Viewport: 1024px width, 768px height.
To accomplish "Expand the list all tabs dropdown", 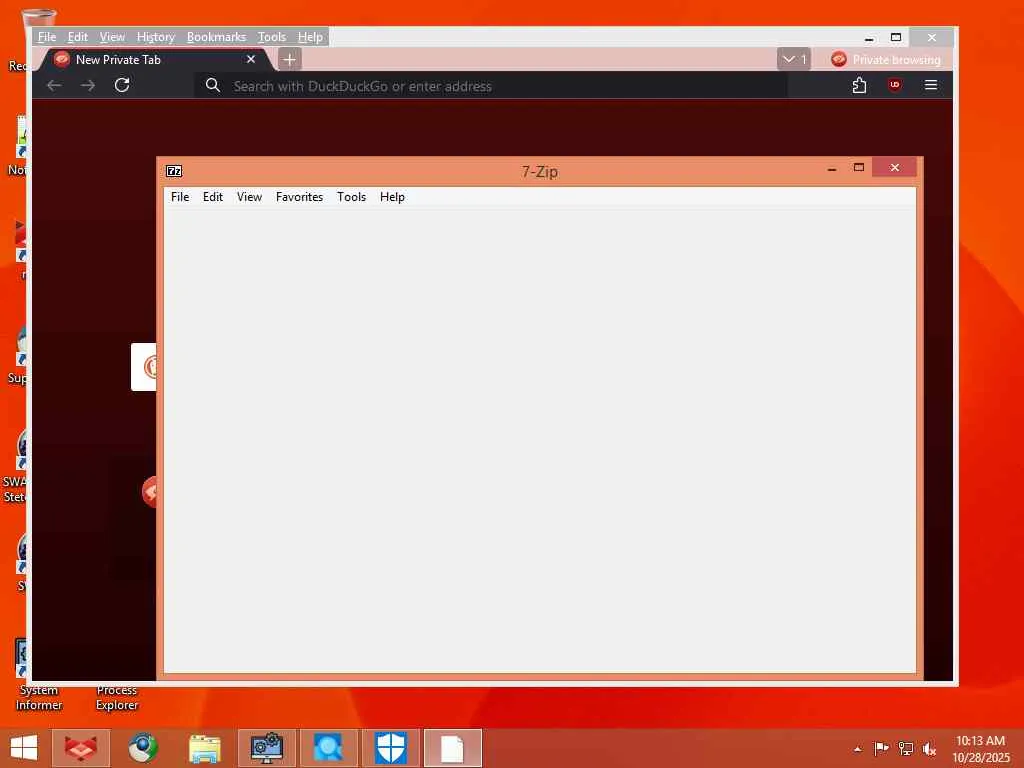I will point(793,59).
